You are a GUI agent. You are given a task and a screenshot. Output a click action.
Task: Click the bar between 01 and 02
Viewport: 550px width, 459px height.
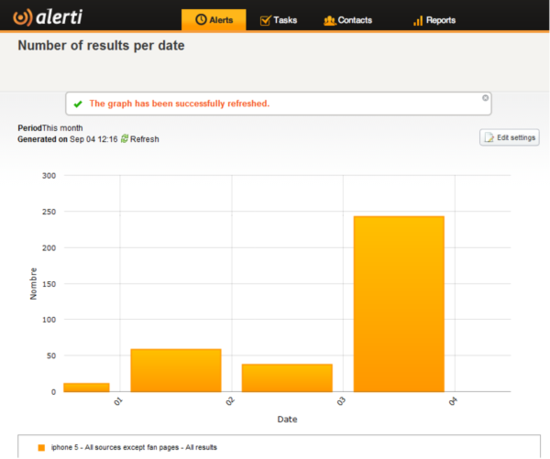[176, 370]
